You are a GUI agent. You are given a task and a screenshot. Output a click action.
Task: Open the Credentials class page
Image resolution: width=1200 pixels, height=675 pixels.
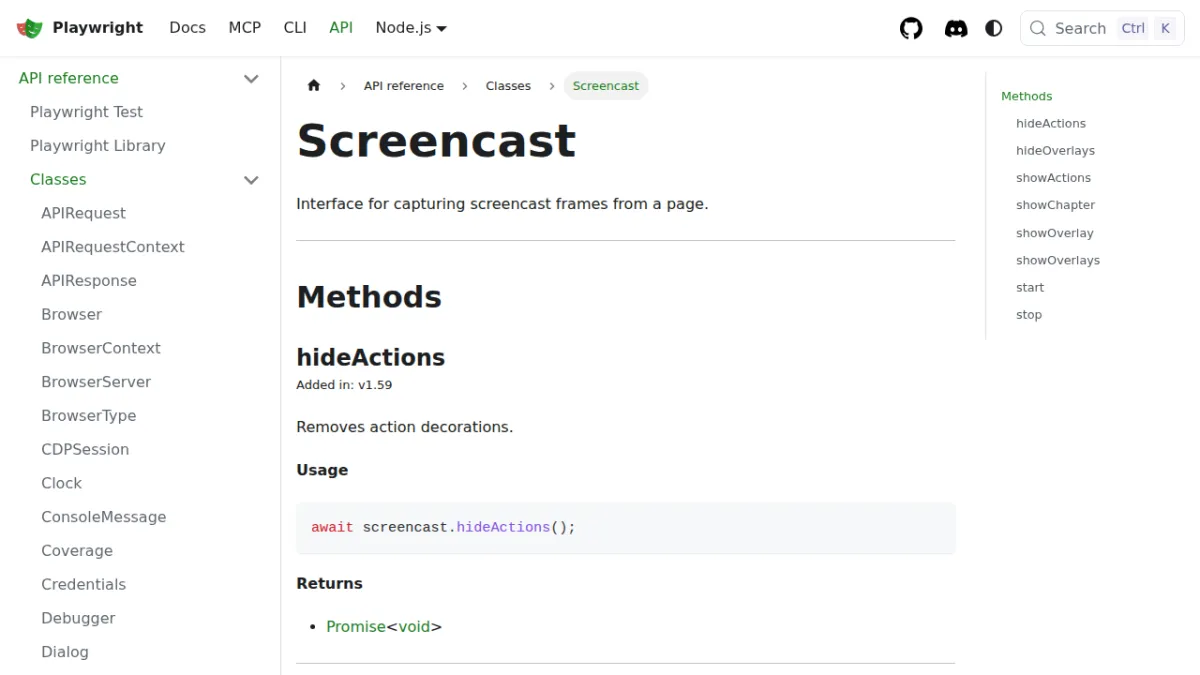coord(83,585)
